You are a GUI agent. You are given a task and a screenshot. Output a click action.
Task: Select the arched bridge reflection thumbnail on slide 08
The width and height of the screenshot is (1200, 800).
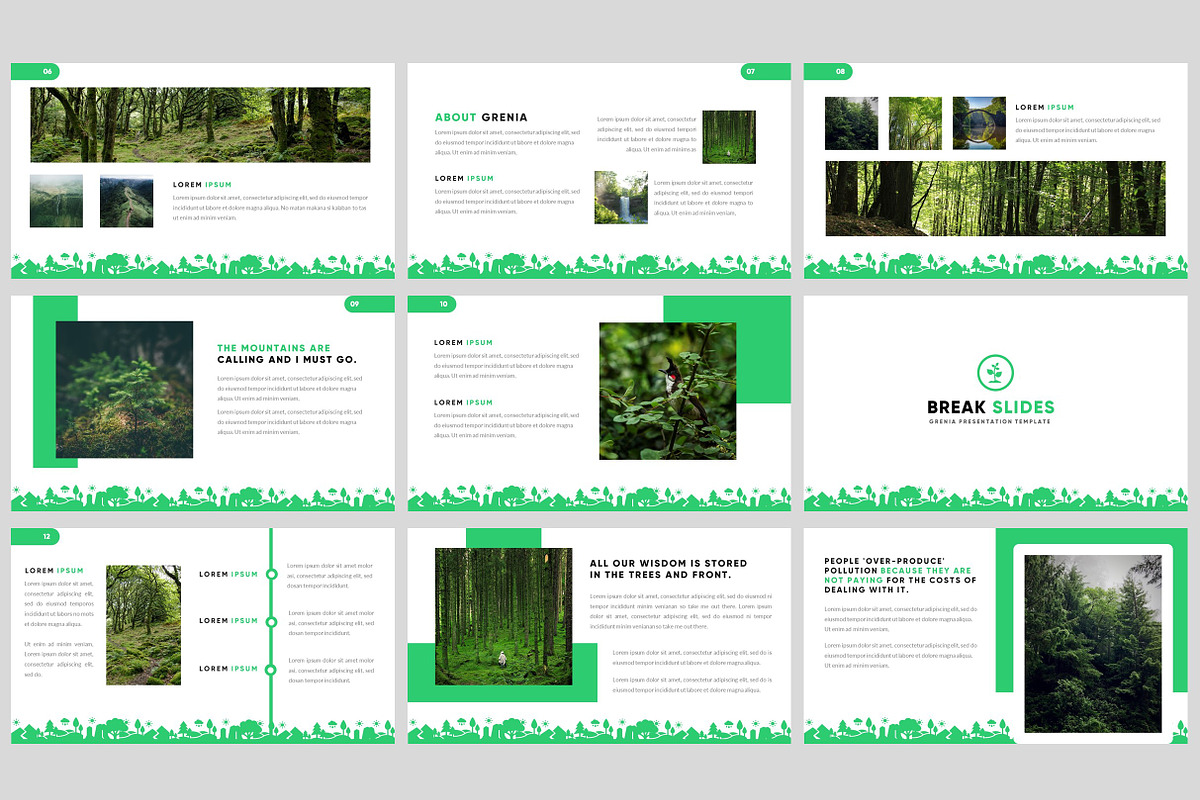pos(979,123)
